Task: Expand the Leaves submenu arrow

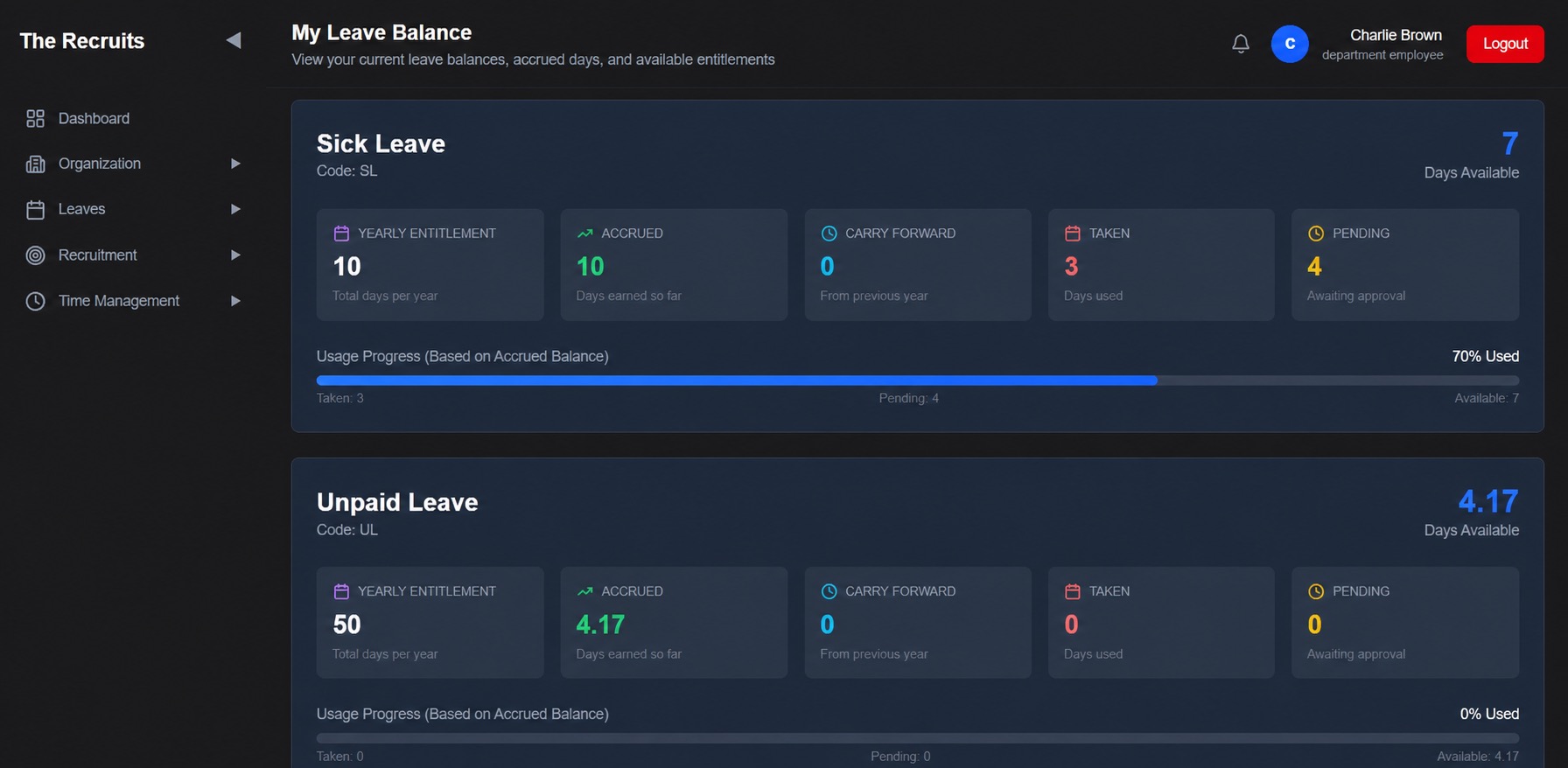Action: [x=234, y=209]
